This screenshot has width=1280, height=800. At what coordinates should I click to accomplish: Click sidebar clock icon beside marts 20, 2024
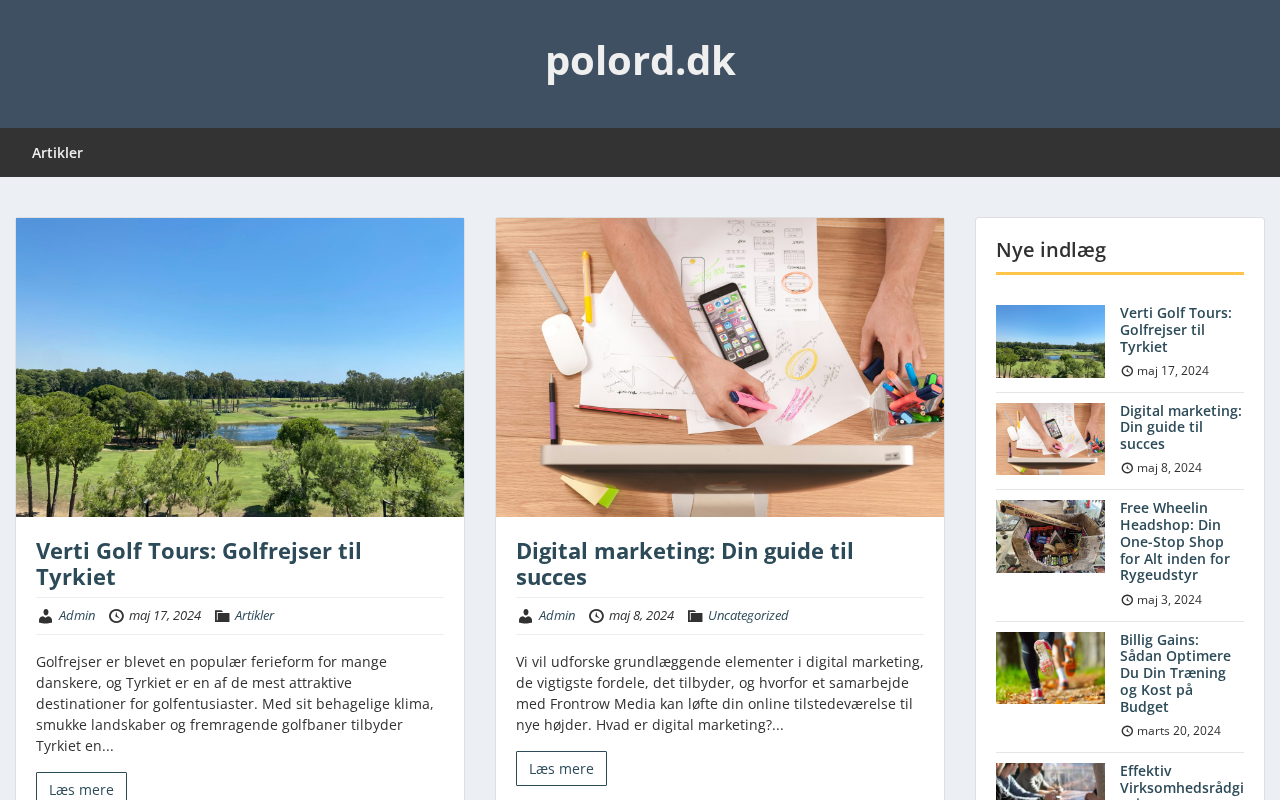[1127, 731]
